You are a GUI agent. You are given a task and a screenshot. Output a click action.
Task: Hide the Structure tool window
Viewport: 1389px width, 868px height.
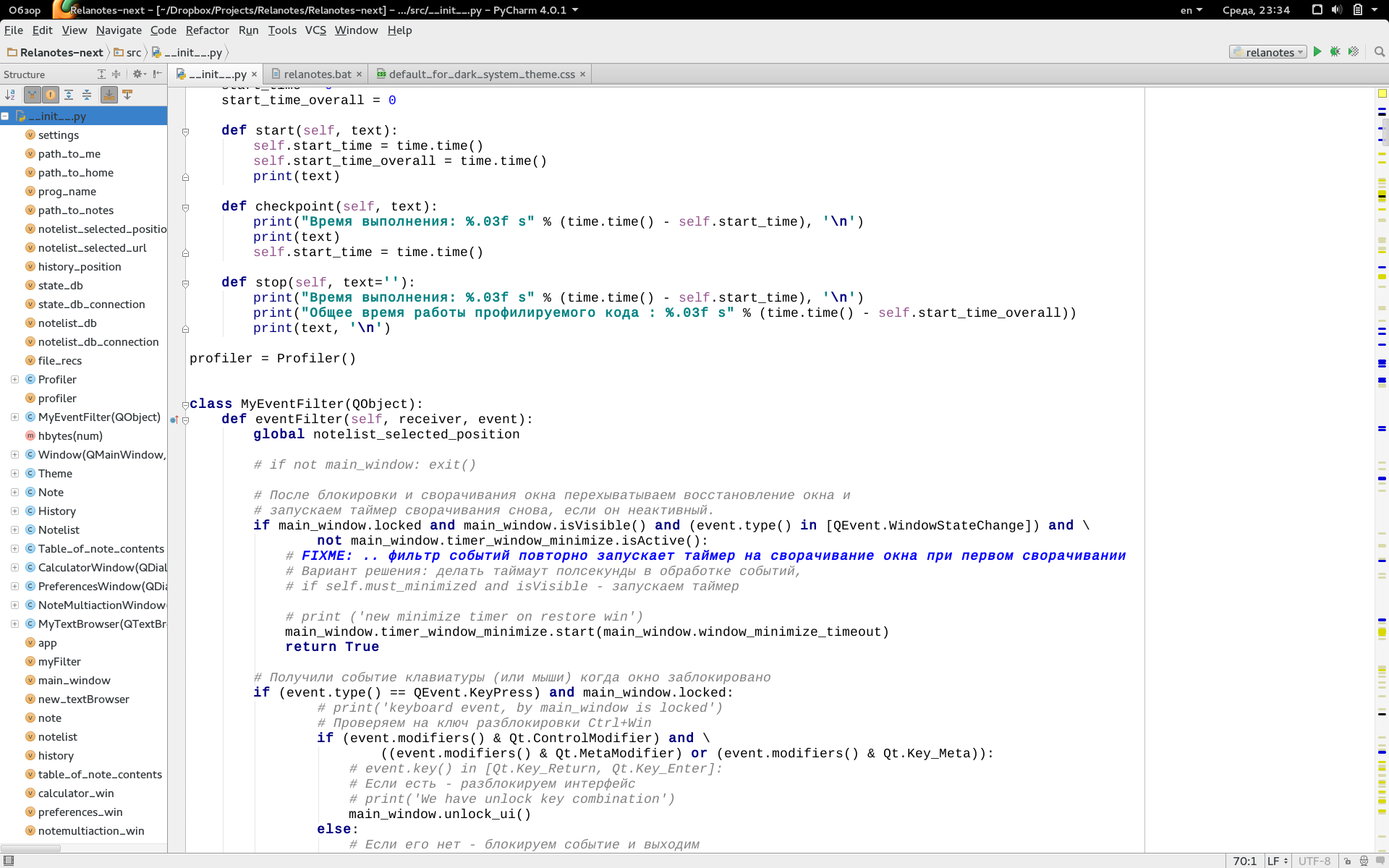(x=158, y=75)
